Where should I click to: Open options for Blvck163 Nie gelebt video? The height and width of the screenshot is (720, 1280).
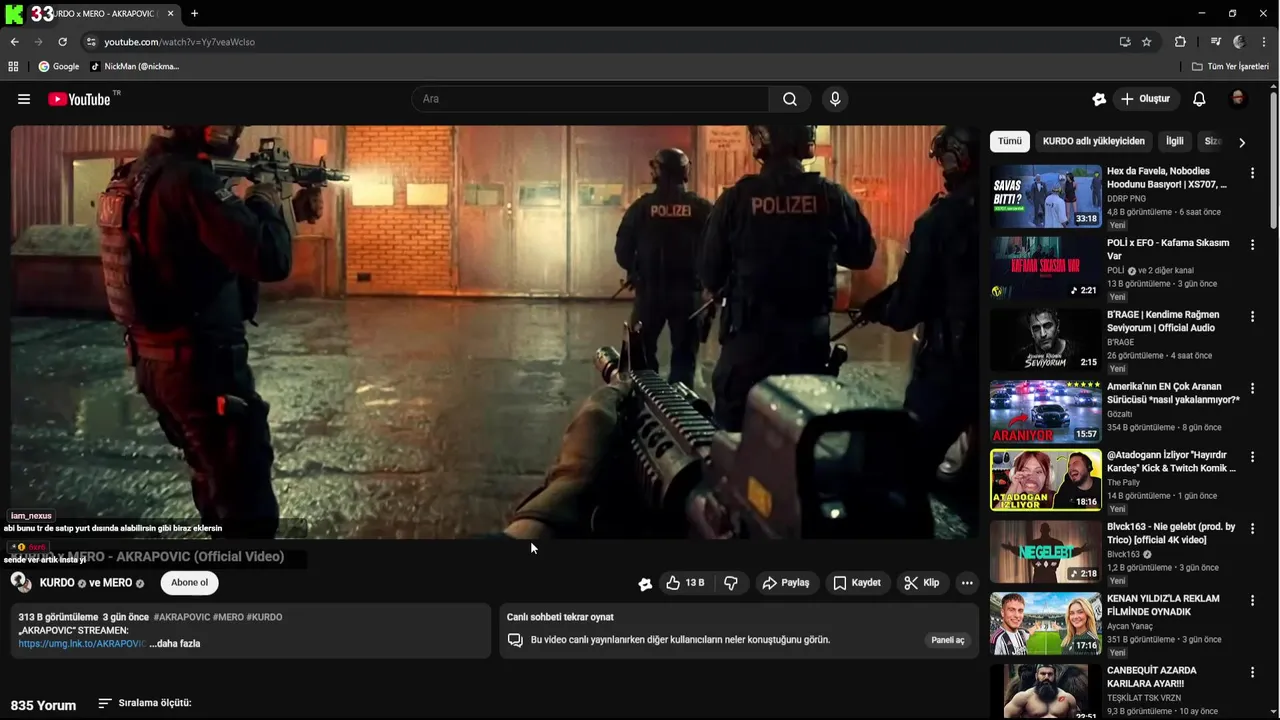[x=1252, y=529]
